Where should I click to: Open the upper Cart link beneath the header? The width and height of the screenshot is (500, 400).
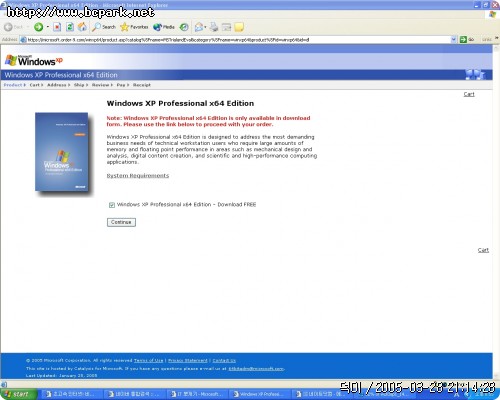click(469, 94)
